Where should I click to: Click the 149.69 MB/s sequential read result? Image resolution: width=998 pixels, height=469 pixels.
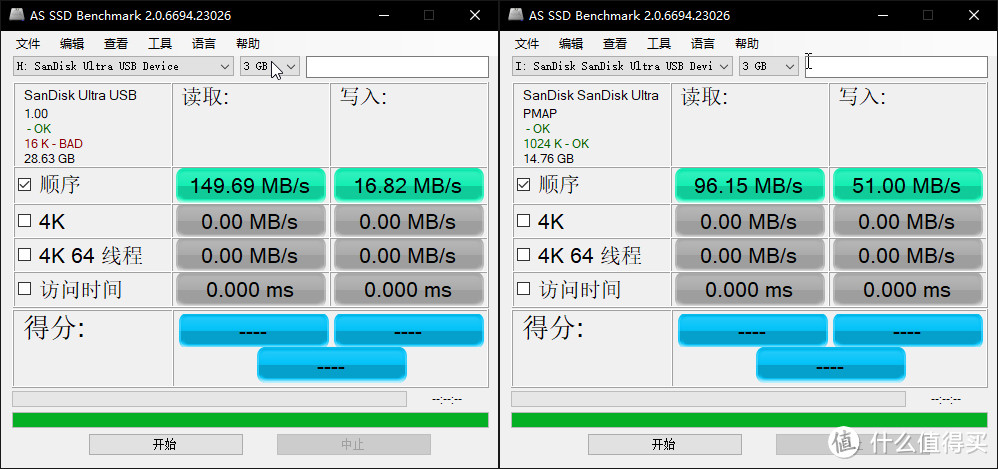point(251,185)
